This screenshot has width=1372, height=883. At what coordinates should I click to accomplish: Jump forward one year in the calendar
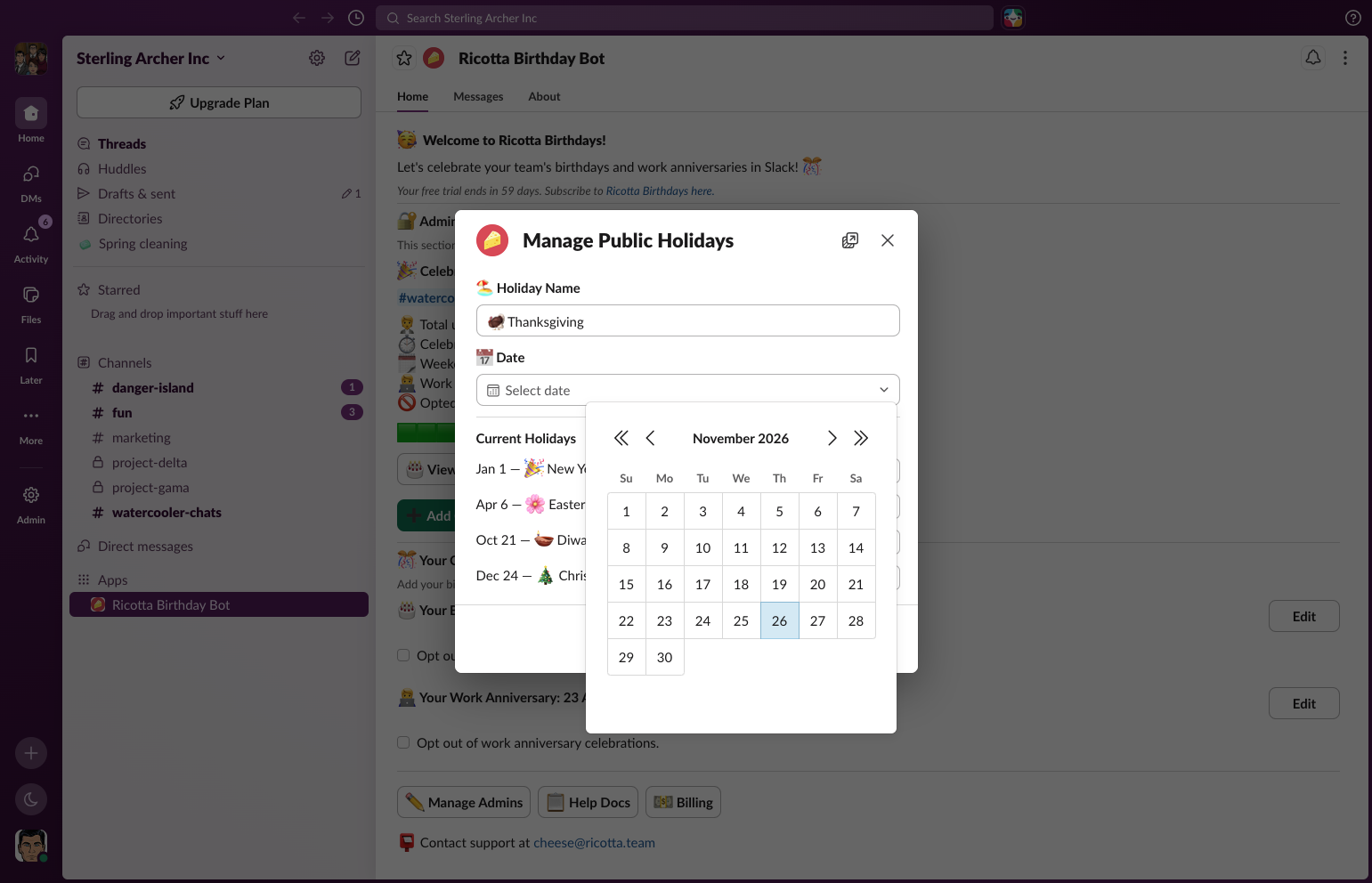pos(861,438)
